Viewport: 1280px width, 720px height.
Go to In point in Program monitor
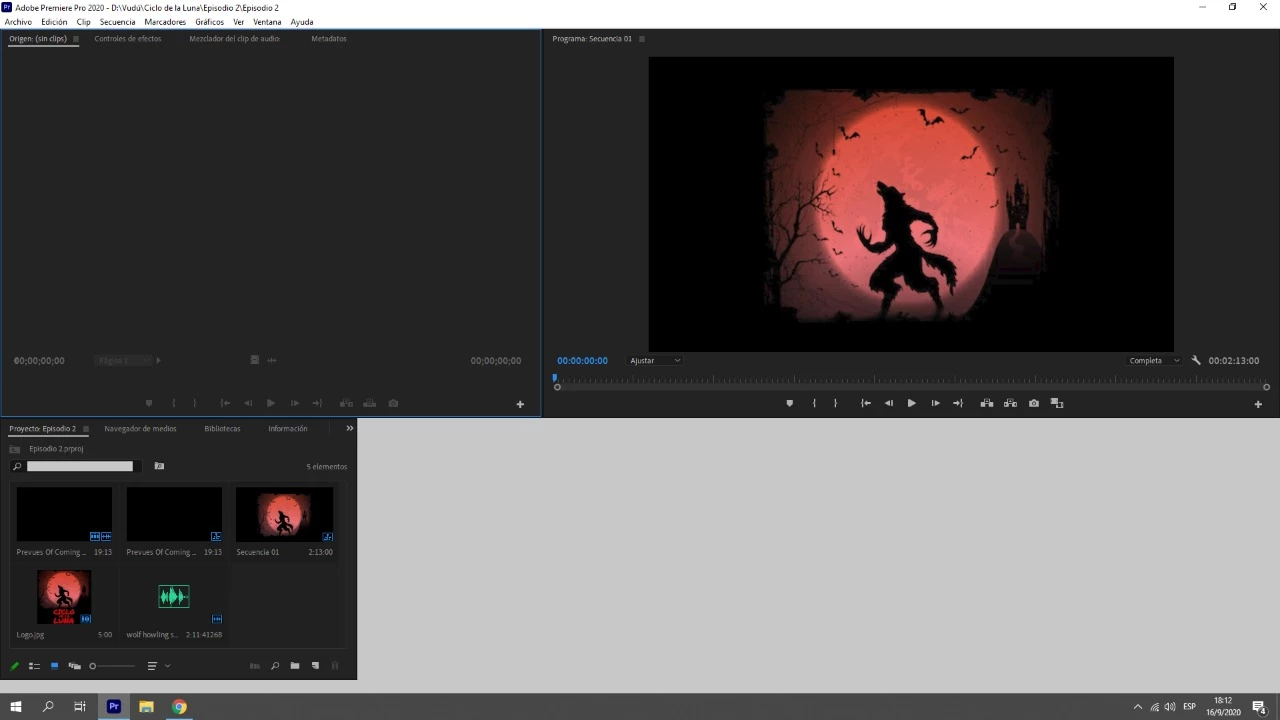(x=866, y=403)
